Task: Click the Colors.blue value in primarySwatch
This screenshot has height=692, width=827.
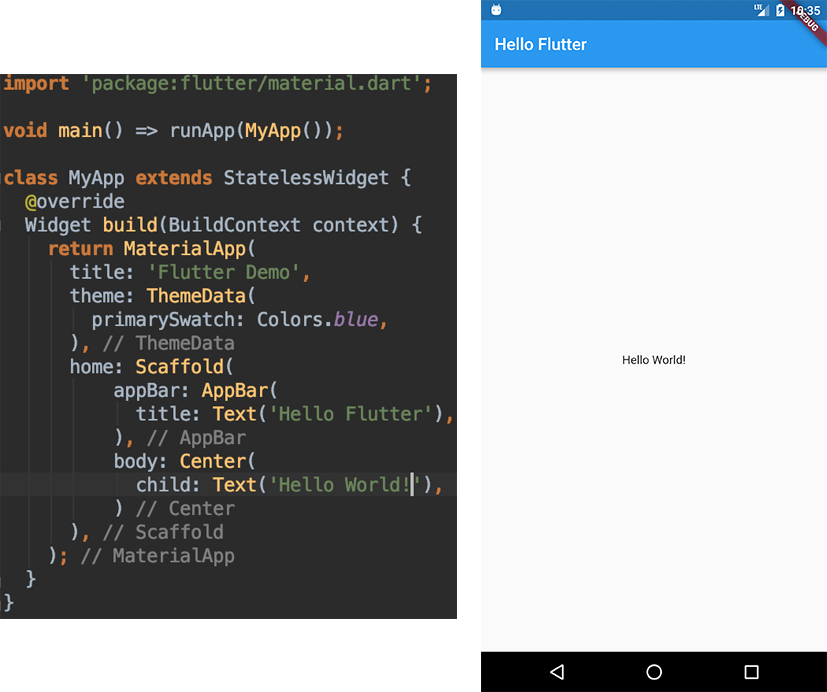Action: [318, 320]
